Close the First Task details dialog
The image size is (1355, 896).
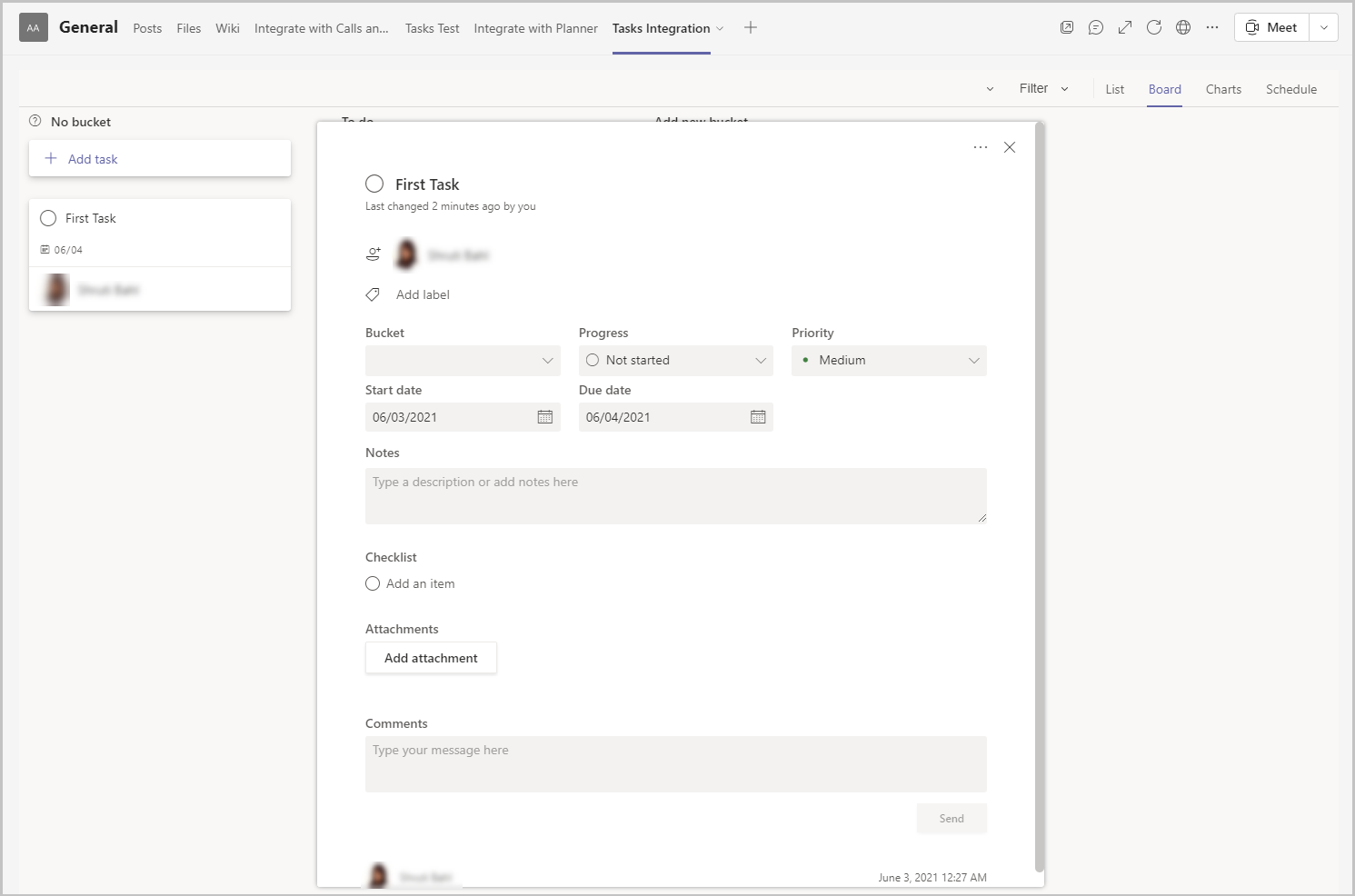tap(1010, 147)
